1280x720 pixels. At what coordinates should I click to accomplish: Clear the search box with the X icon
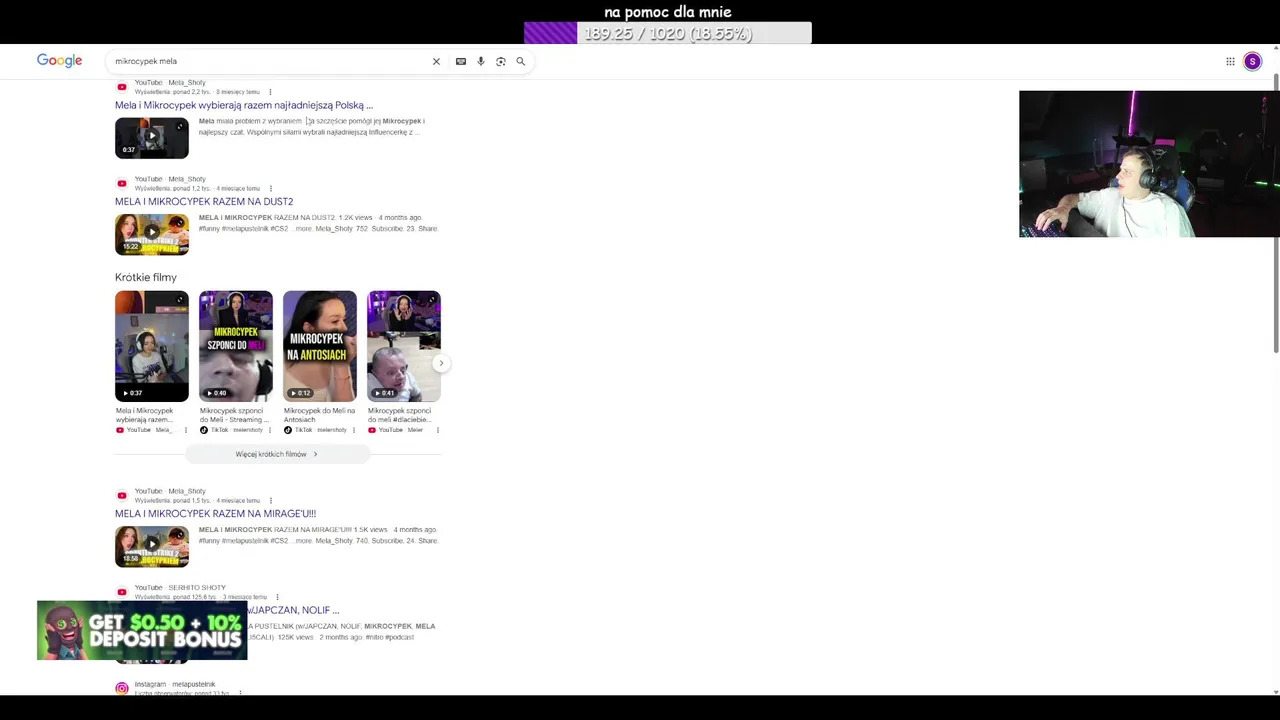(x=436, y=61)
